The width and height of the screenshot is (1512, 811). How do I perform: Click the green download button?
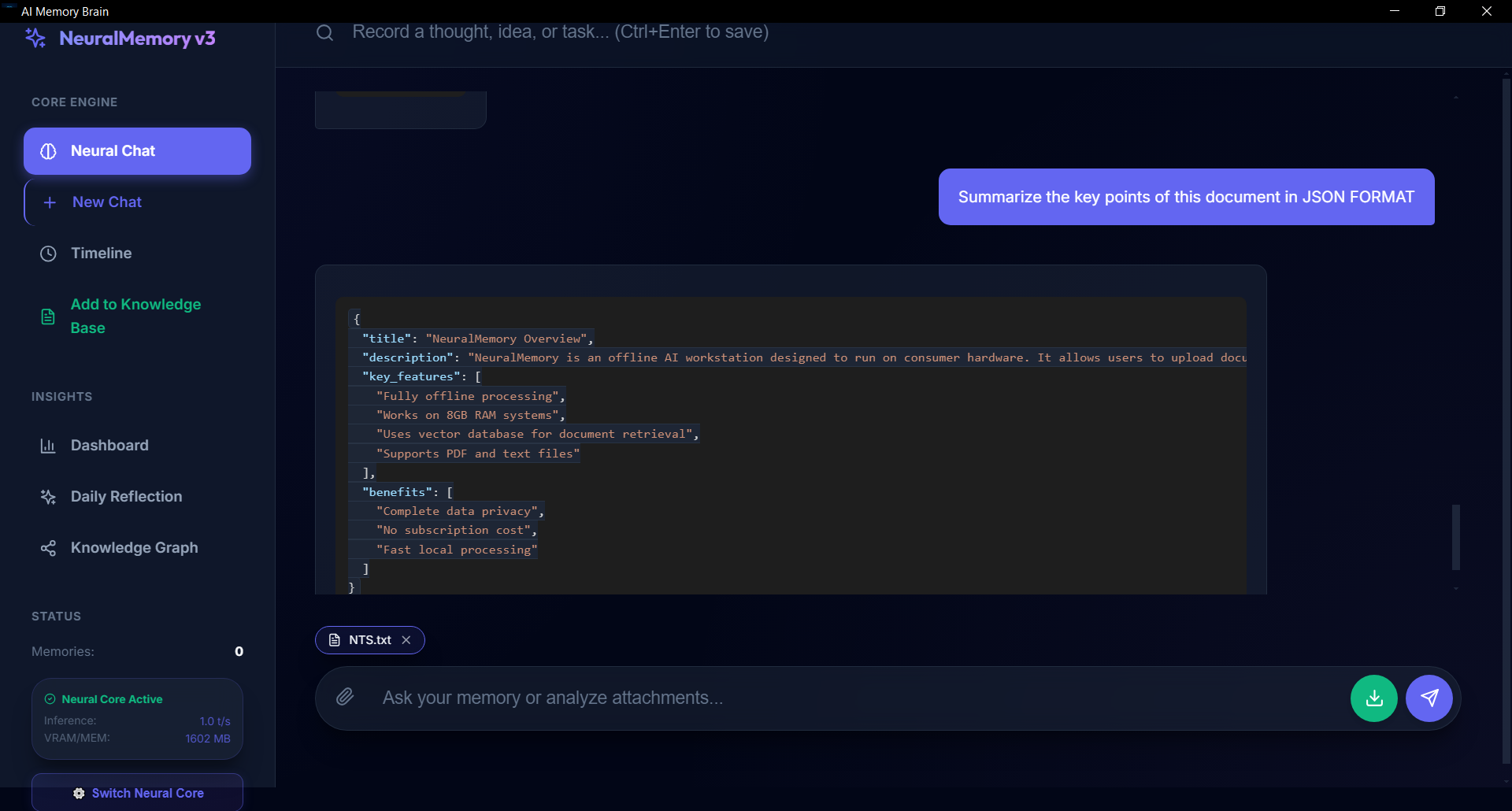pyautogui.click(x=1373, y=698)
